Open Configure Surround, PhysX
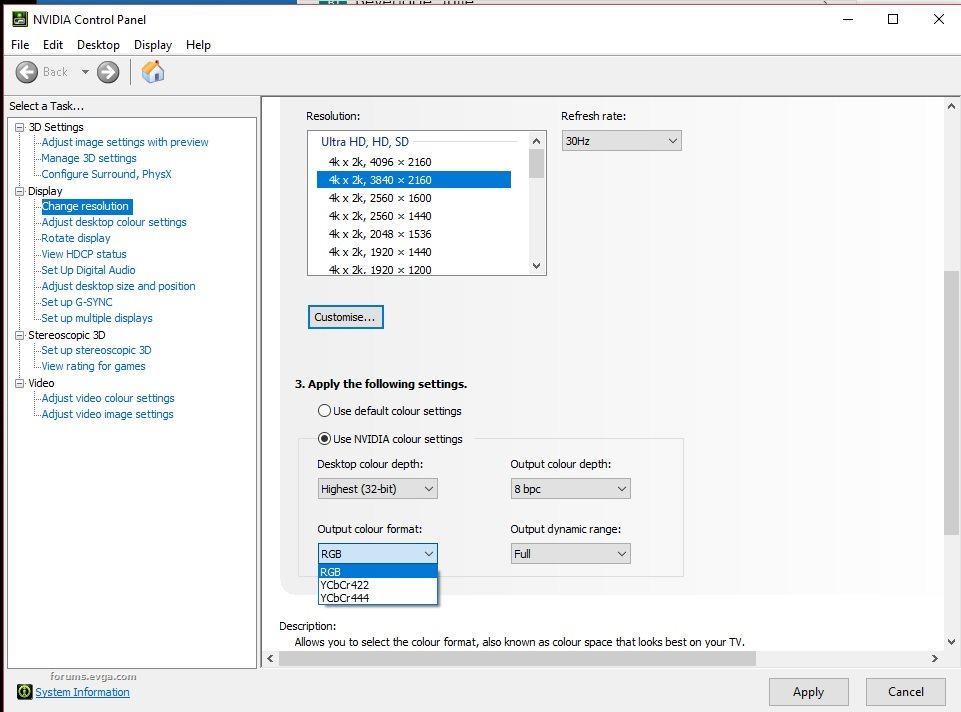This screenshot has height=712, width=961. (x=107, y=174)
